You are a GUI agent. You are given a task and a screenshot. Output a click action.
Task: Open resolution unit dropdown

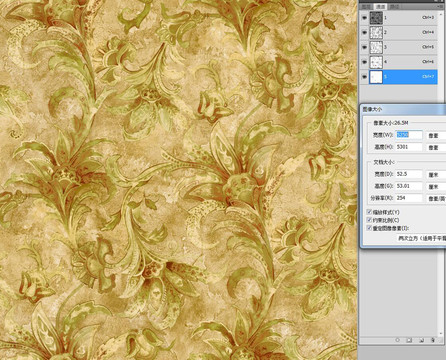tap(436, 198)
